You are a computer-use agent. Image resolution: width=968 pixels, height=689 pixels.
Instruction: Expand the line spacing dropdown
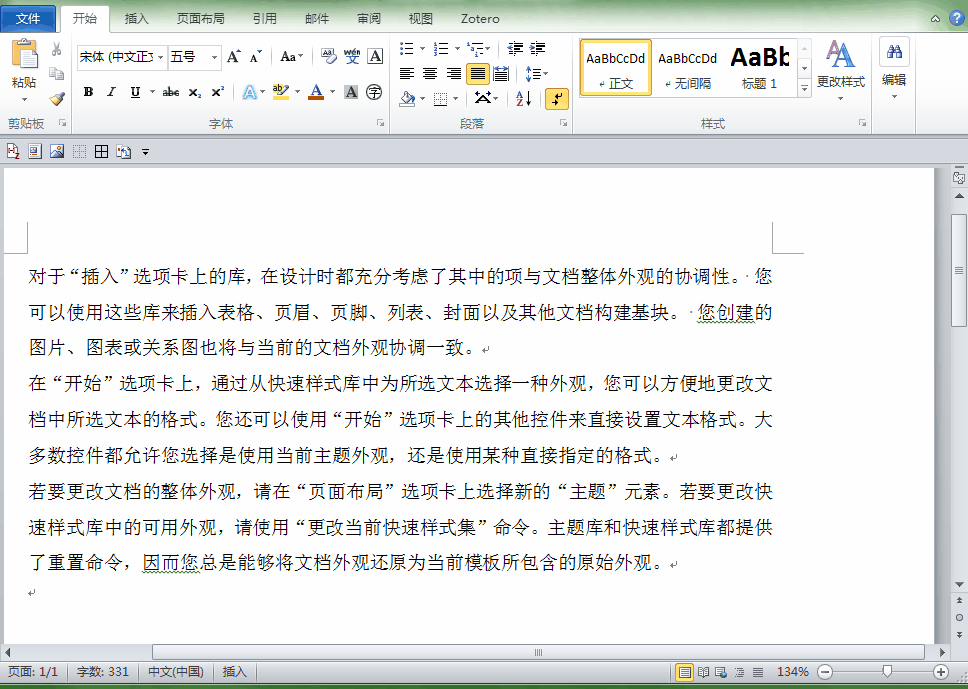click(536, 73)
